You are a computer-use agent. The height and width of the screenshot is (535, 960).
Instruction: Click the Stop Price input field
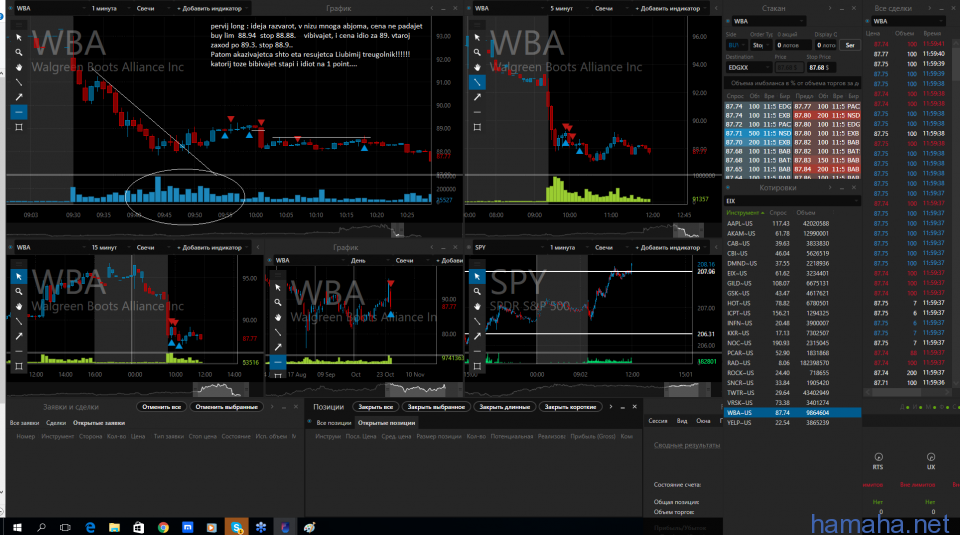click(x=823, y=67)
